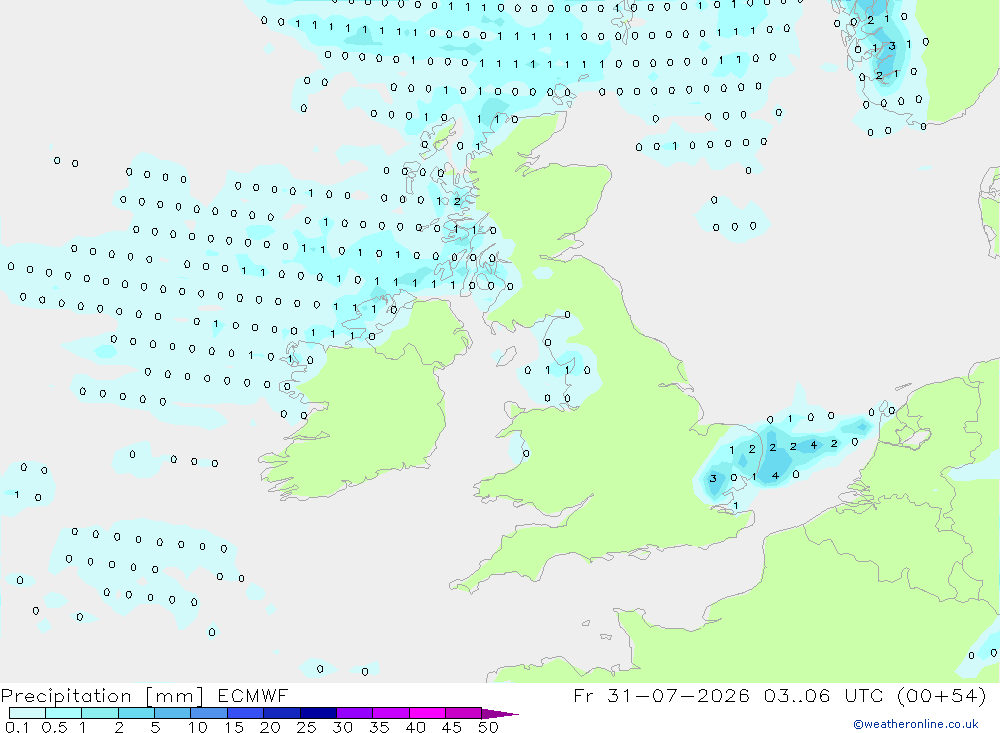This screenshot has width=1000, height=733.
Task: Click the legend label "30"
Action: (x=342, y=727)
